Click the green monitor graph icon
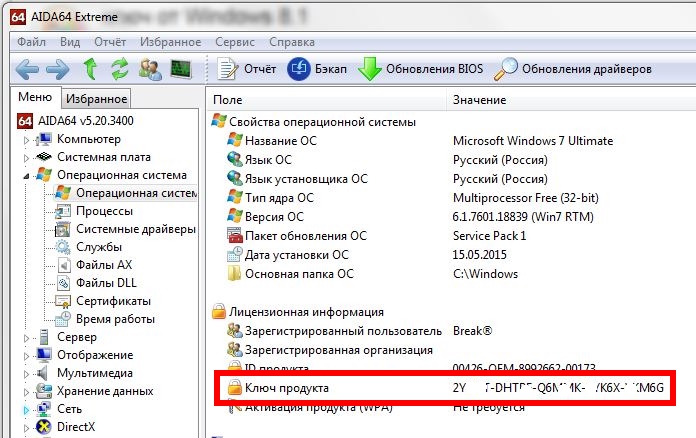This screenshot has height=438, width=696. point(181,69)
